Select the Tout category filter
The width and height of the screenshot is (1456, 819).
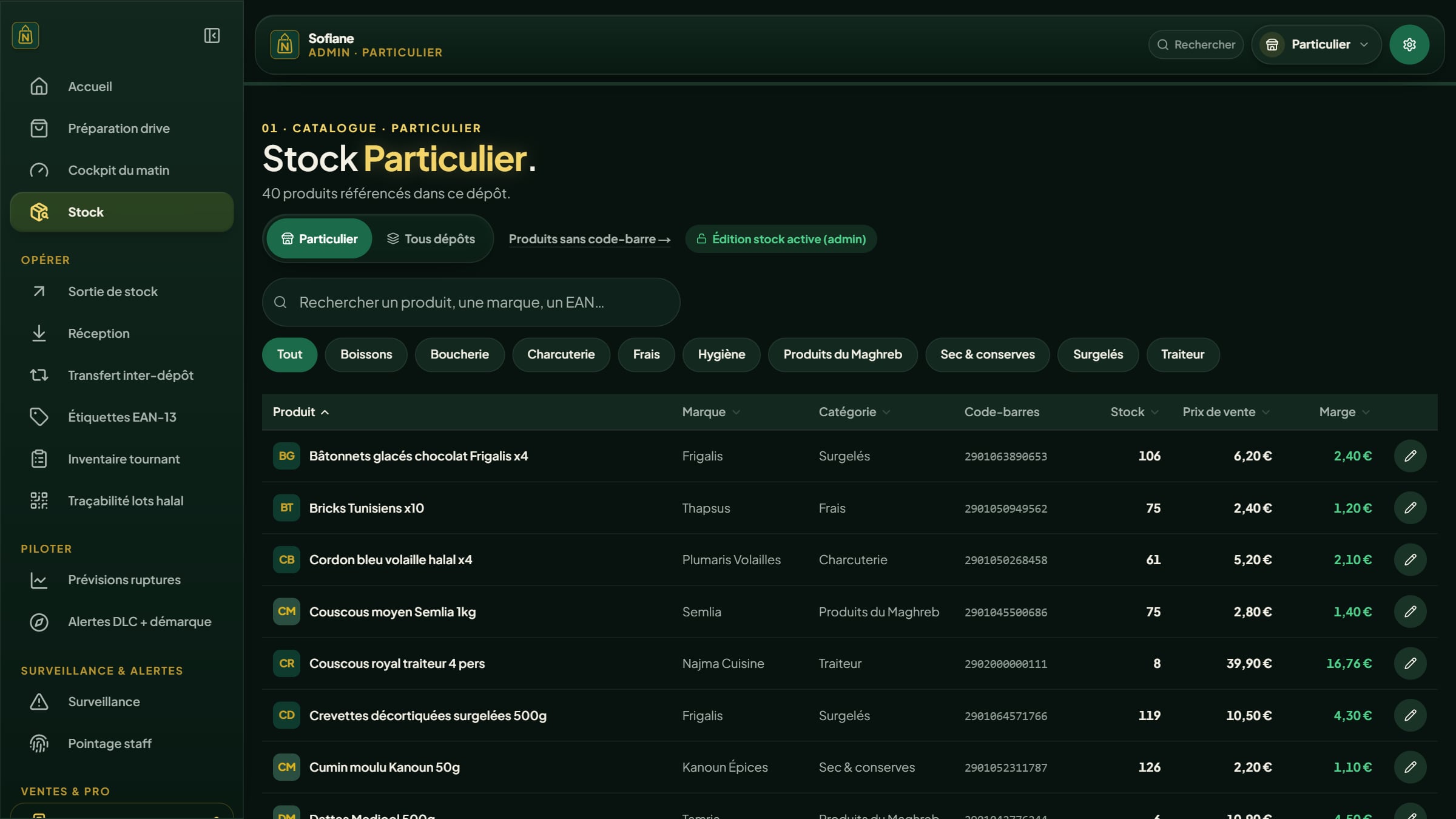tap(289, 355)
